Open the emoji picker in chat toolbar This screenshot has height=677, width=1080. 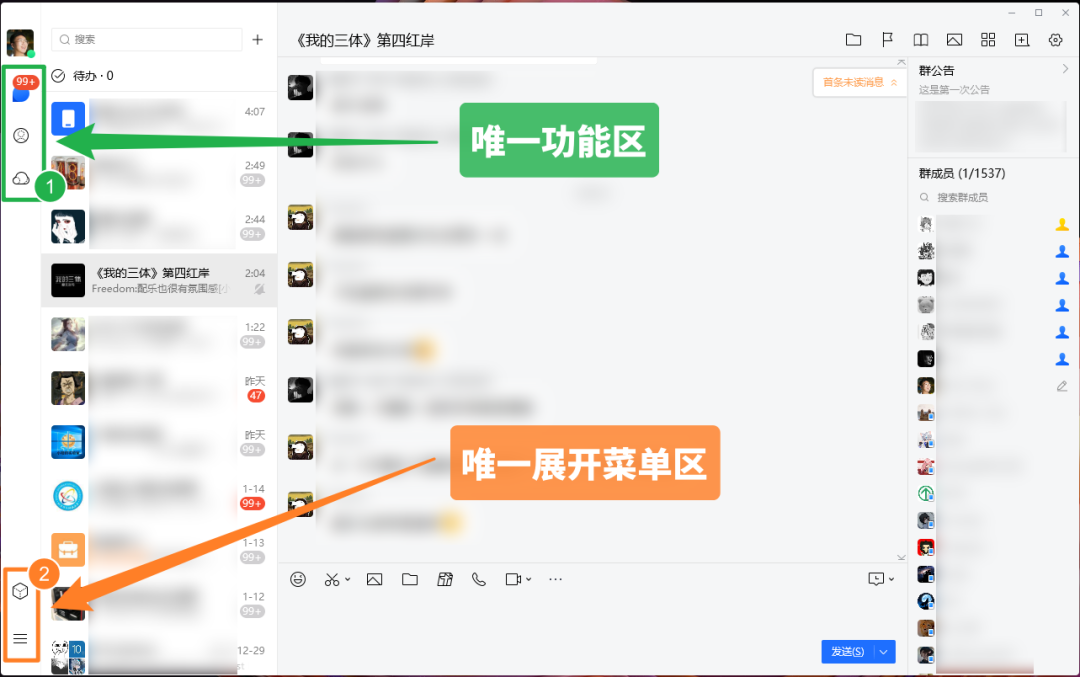(298, 579)
